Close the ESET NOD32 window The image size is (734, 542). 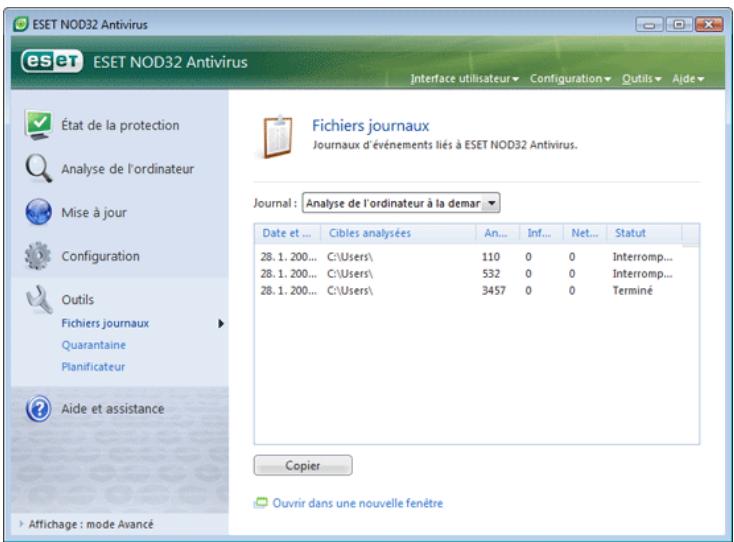click(x=709, y=24)
